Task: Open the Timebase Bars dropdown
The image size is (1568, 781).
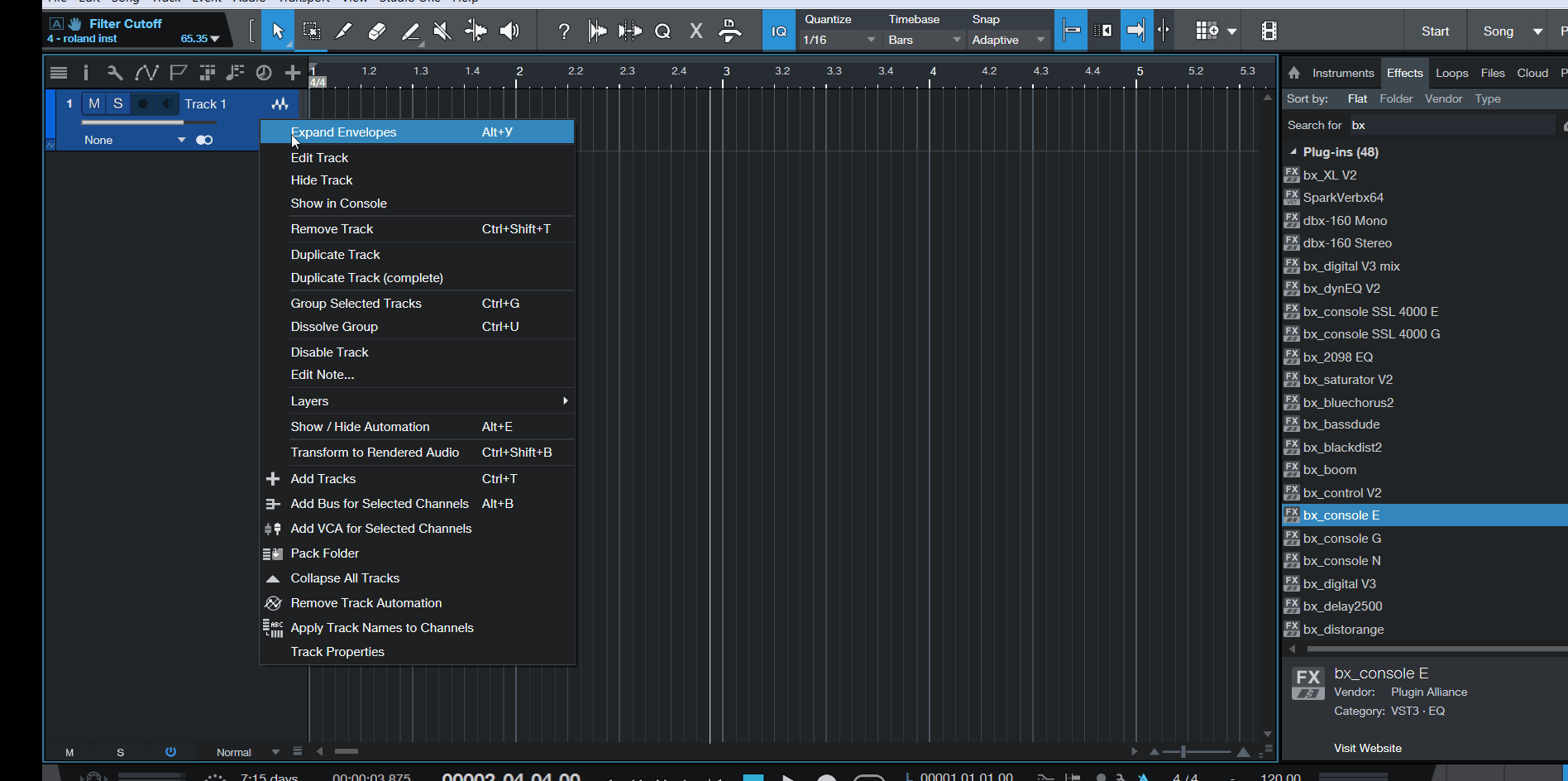Action: [x=924, y=40]
